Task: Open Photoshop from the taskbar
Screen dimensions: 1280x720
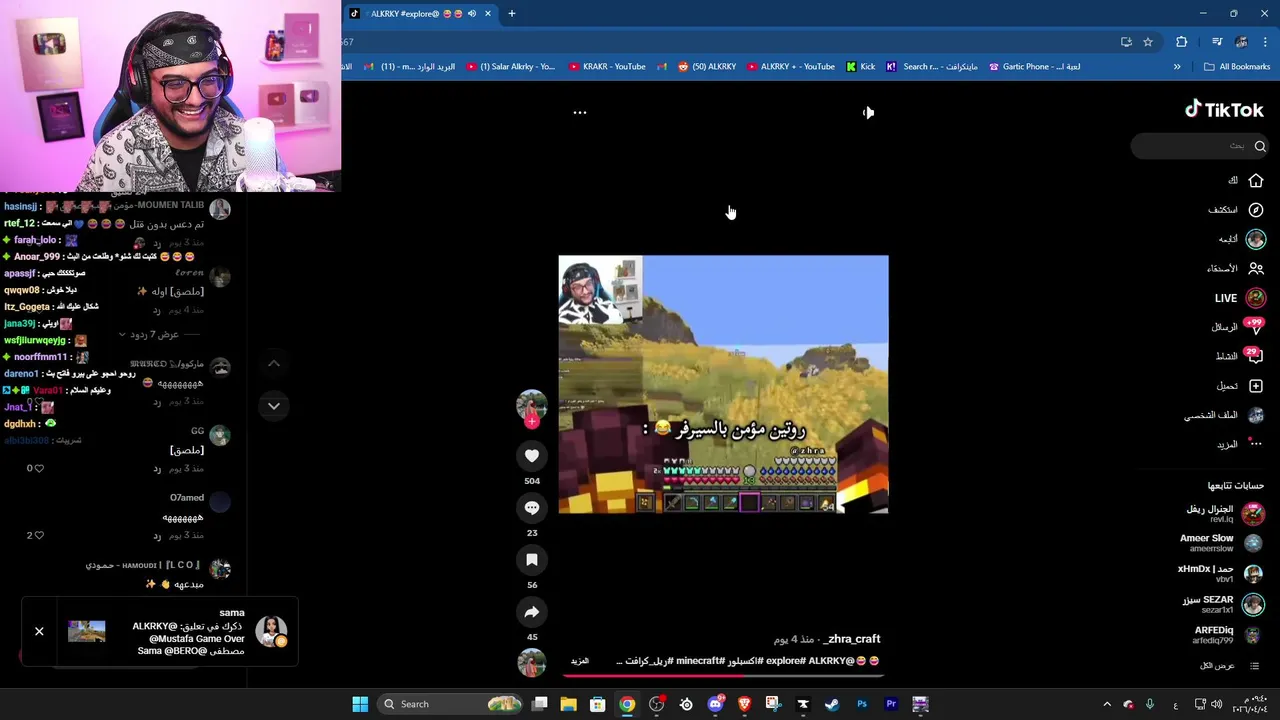Action: pyautogui.click(x=862, y=704)
